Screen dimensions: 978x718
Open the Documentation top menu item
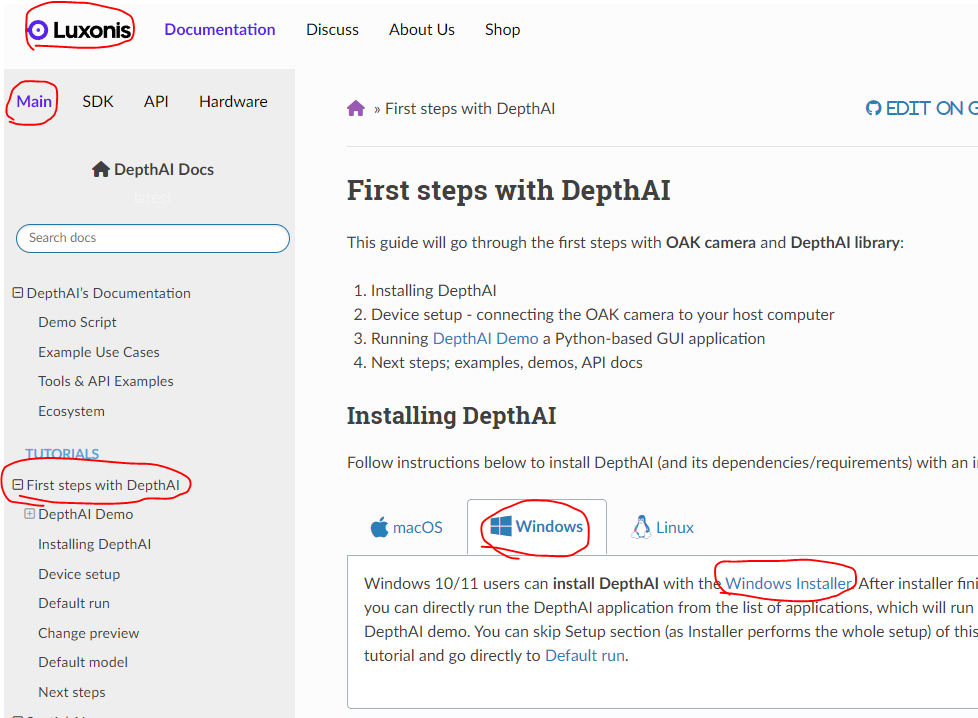click(x=220, y=29)
